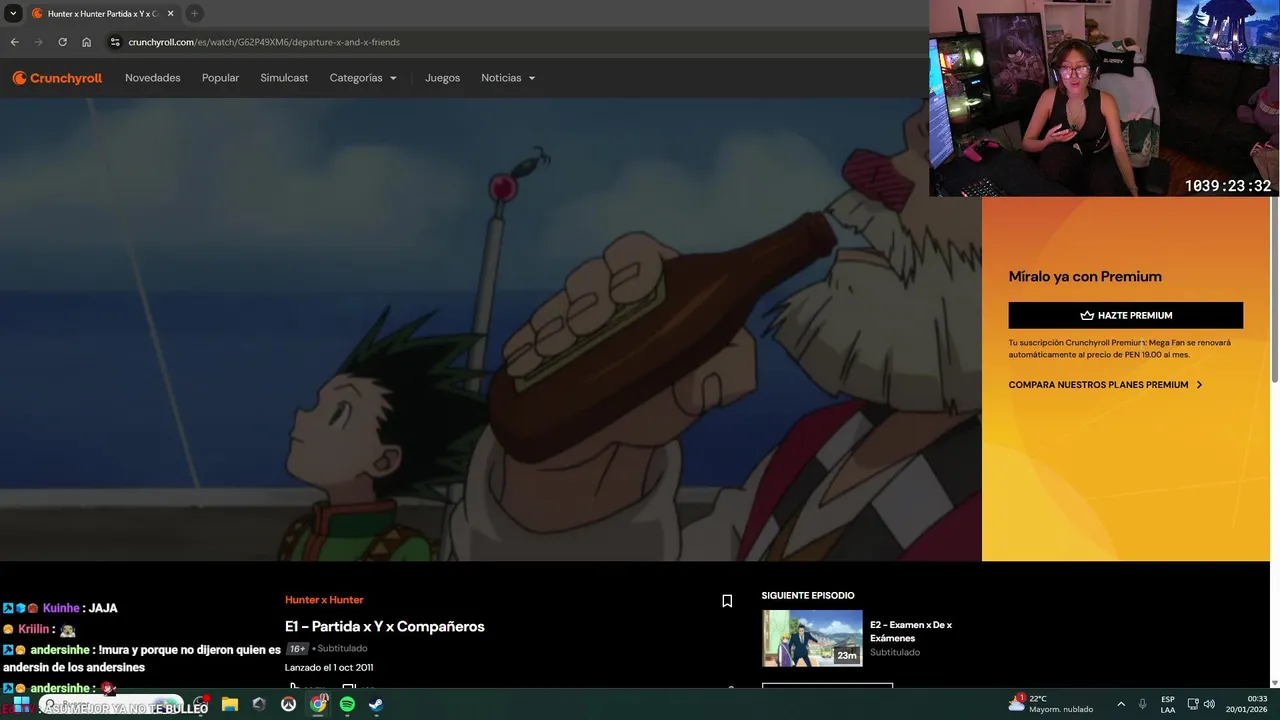Open the volume speaker tray icon
1280x720 pixels.
[1209, 704]
